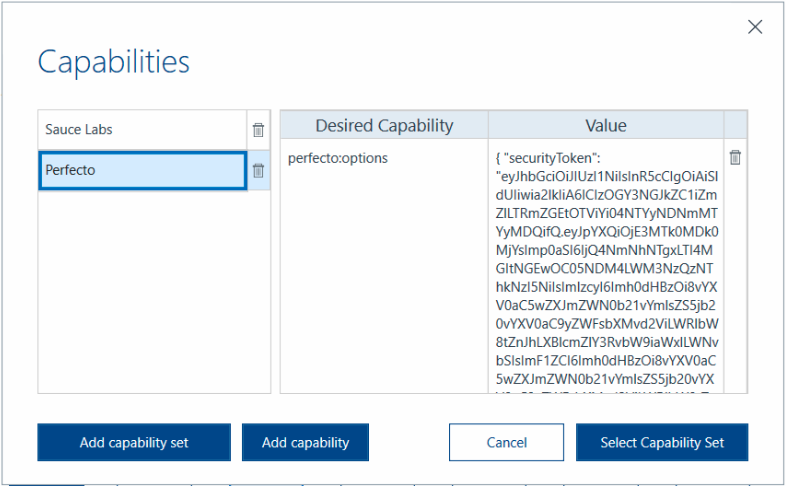Delete the Sauce Labs capability set

(x=258, y=130)
